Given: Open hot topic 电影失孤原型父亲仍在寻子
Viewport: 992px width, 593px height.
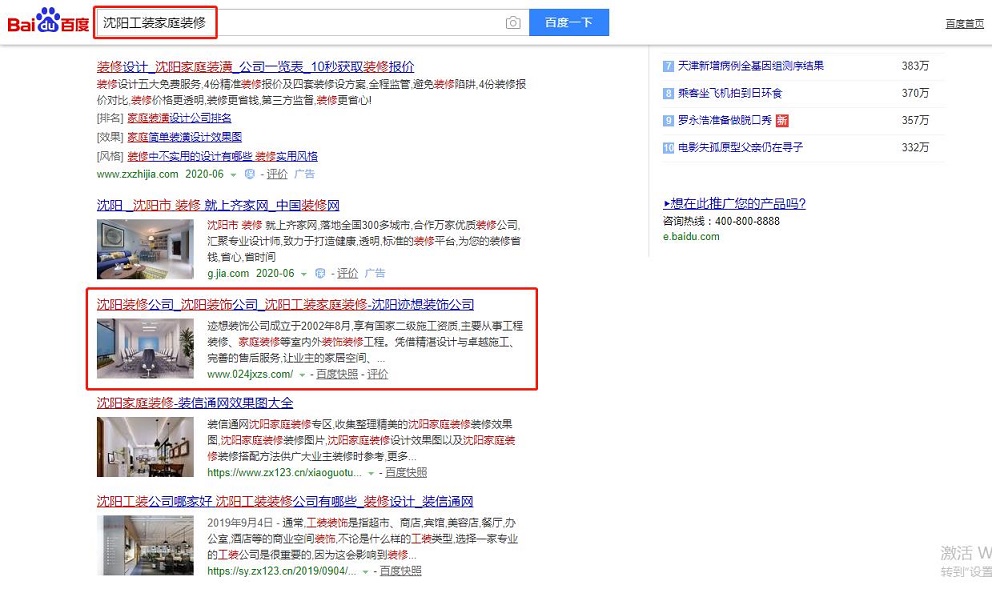Looking at the screenshot, I should [740, 147].
